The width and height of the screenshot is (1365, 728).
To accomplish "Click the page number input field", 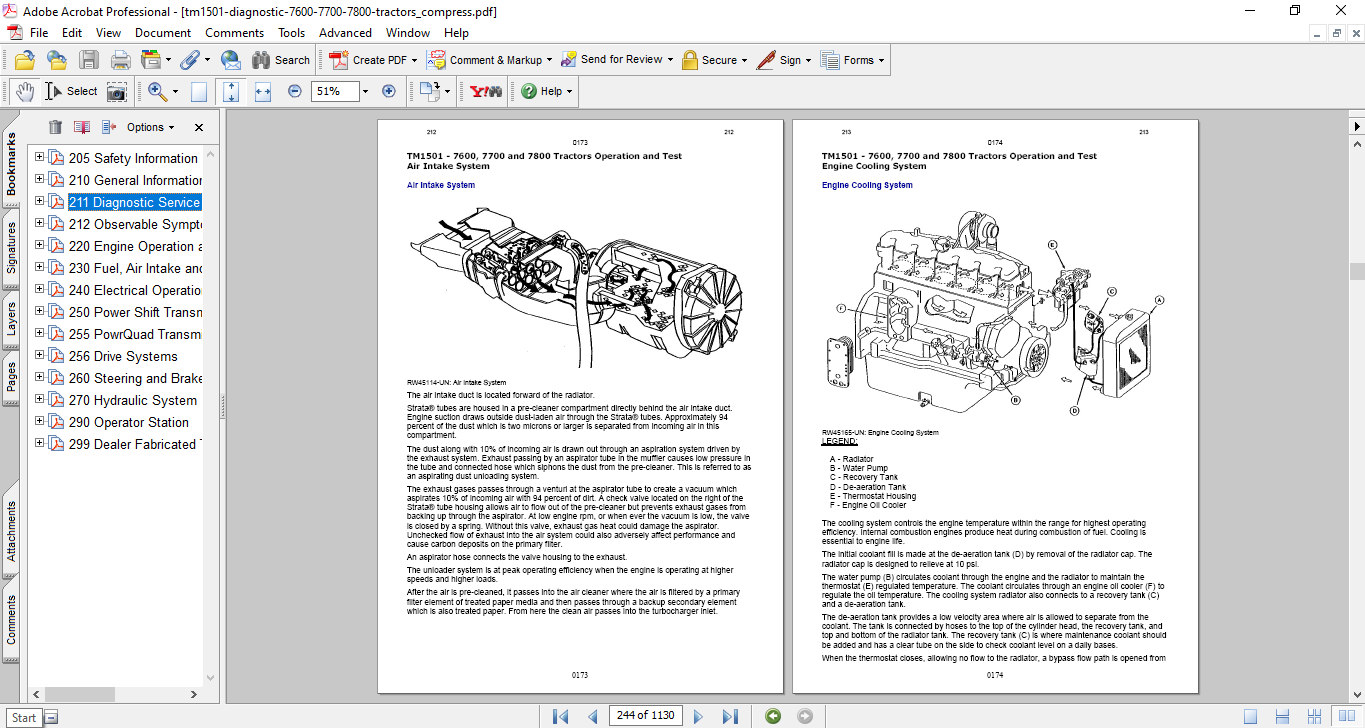I will [x=645, y=716].
